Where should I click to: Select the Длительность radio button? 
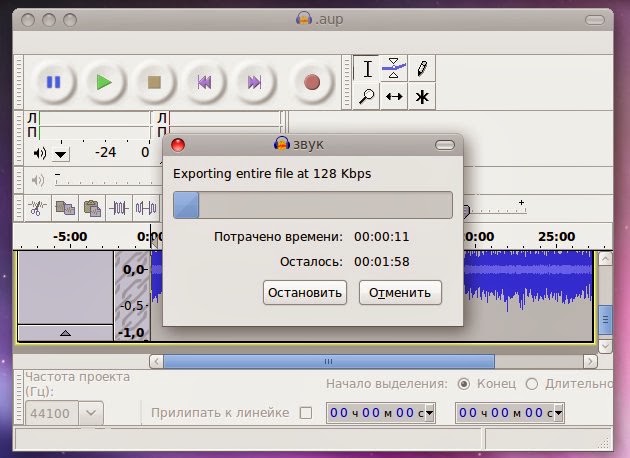pos(532,384)
